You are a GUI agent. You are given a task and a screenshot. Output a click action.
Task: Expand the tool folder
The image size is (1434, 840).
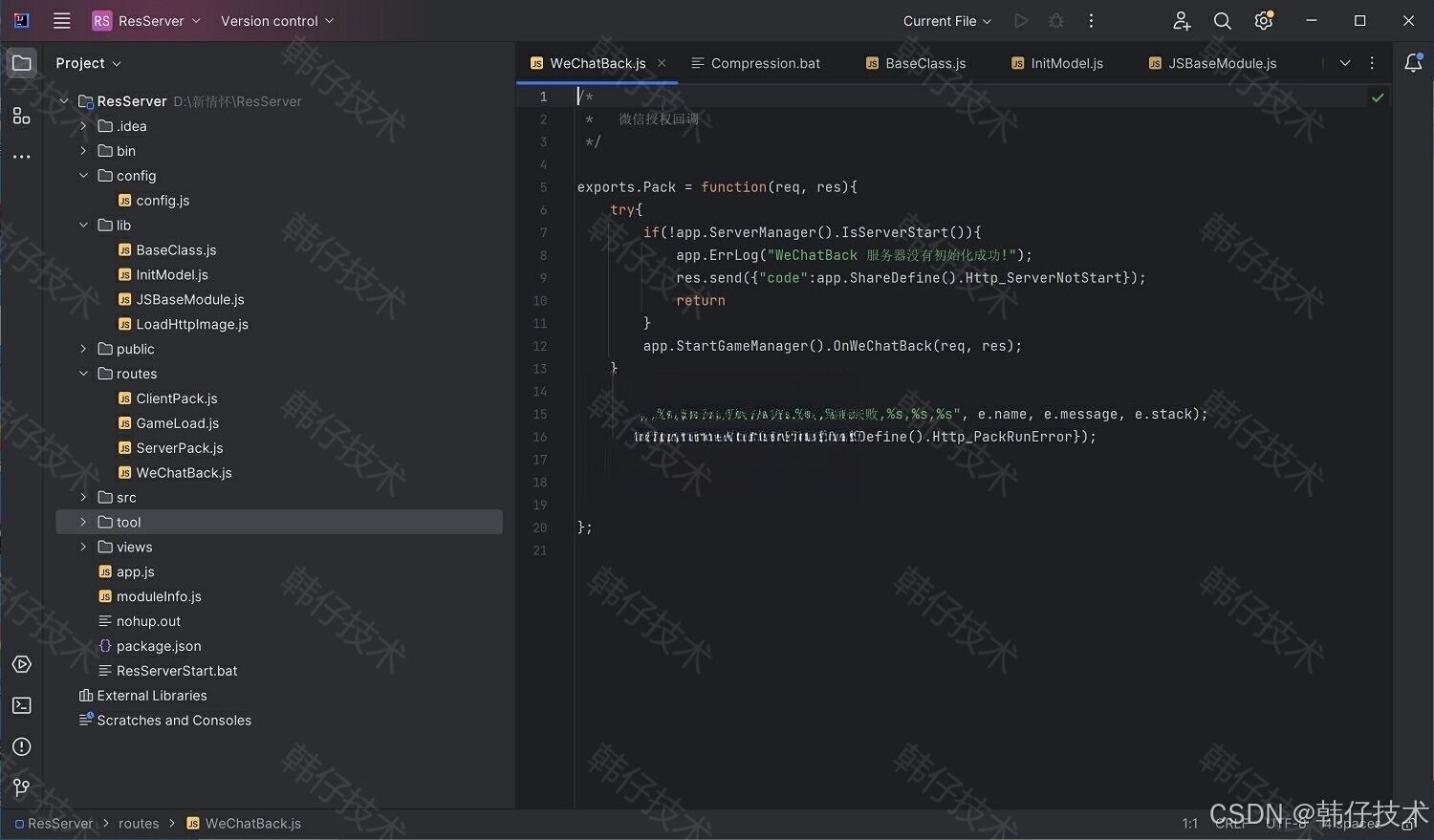point(83,522)
